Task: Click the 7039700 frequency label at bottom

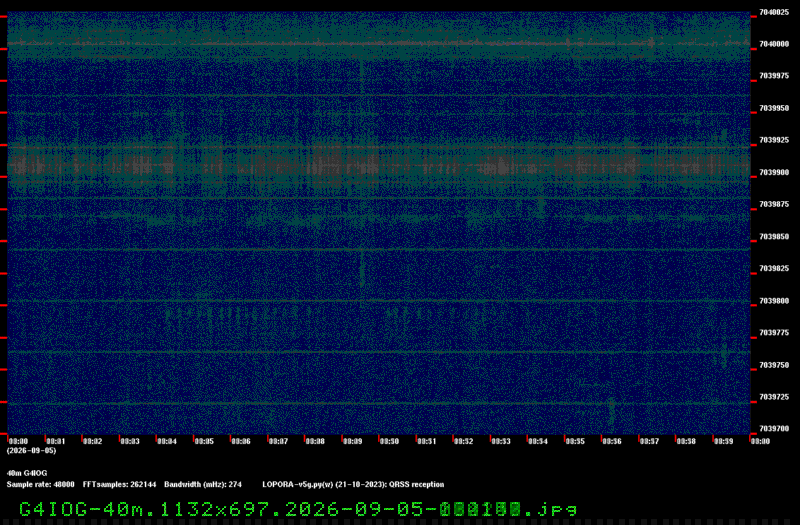Action: coord(773,429)
